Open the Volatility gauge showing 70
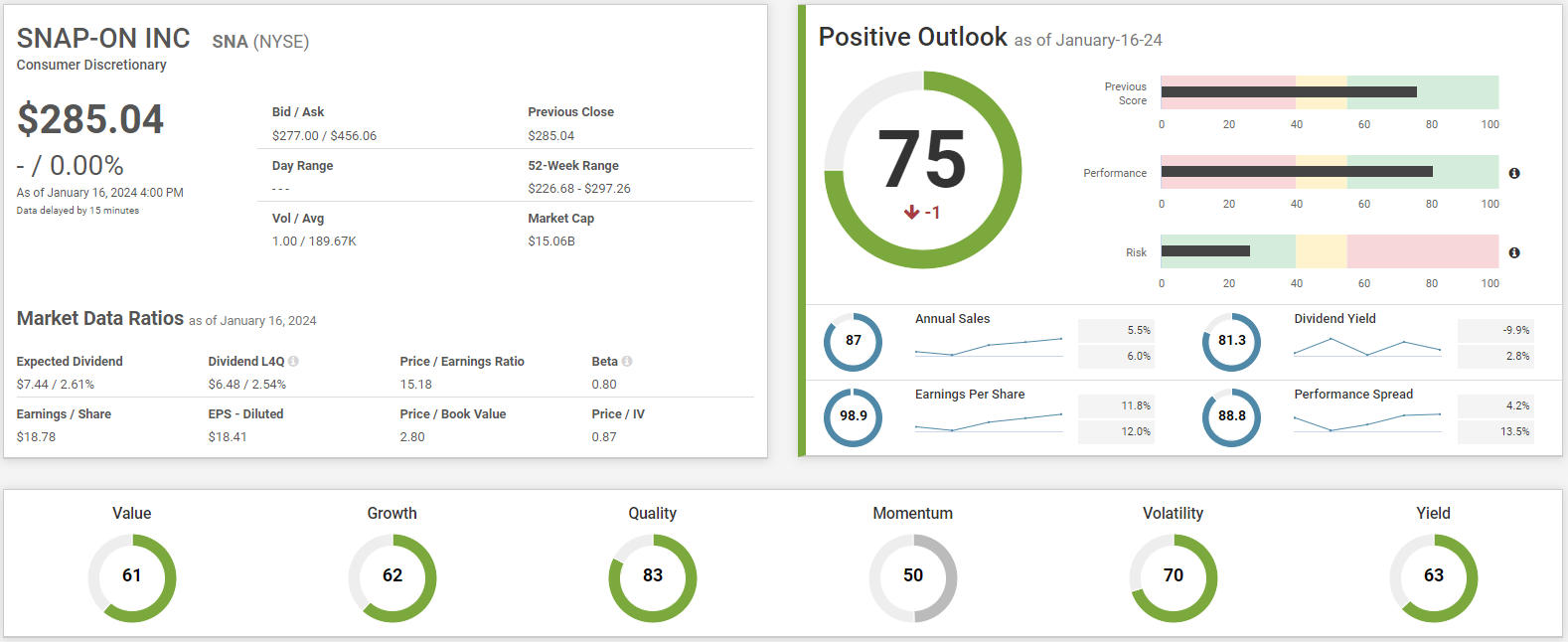1568x642 pixels. click(1174, 577)
